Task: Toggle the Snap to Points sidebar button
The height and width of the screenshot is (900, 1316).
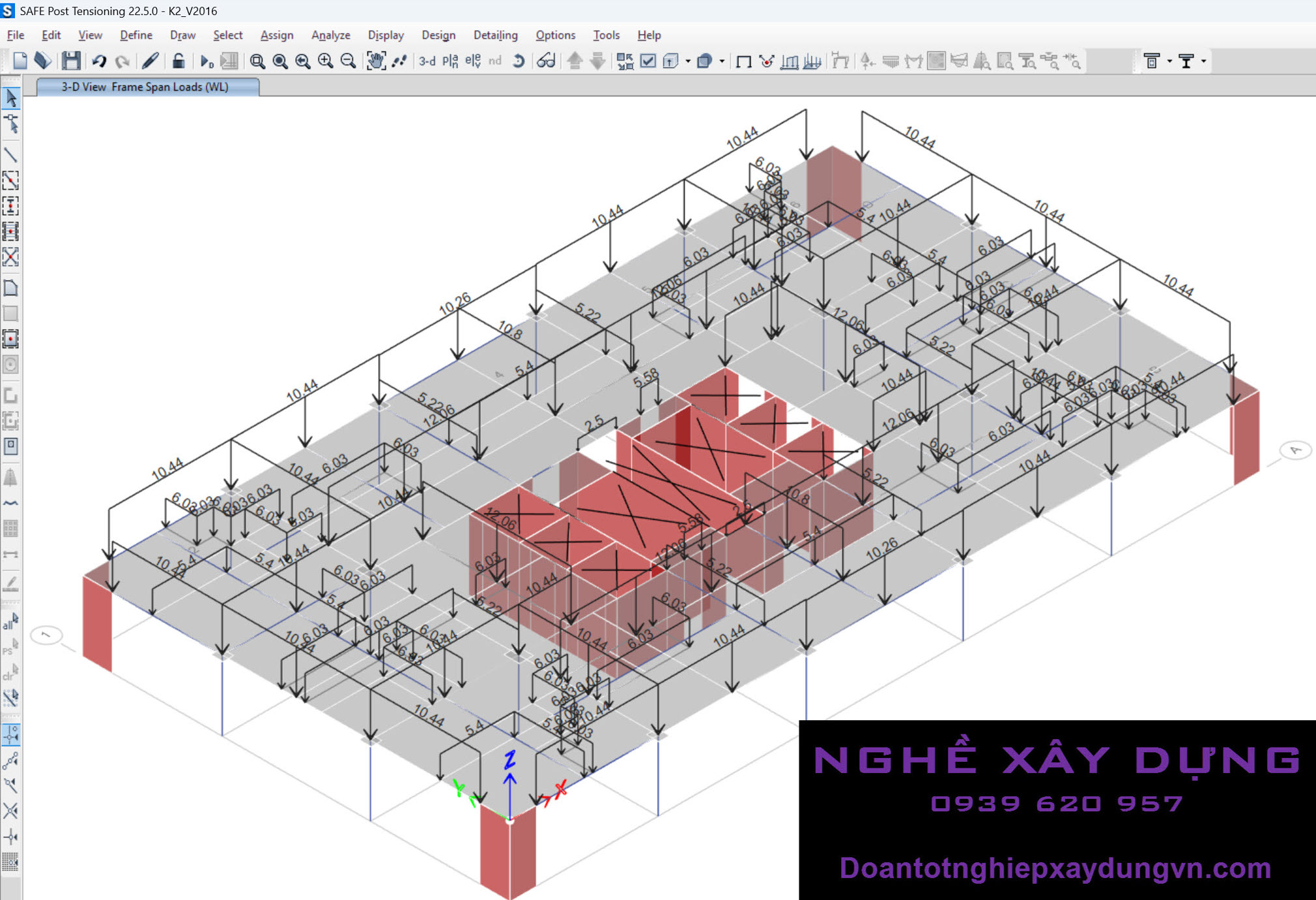Action: (x=10, y=734)
